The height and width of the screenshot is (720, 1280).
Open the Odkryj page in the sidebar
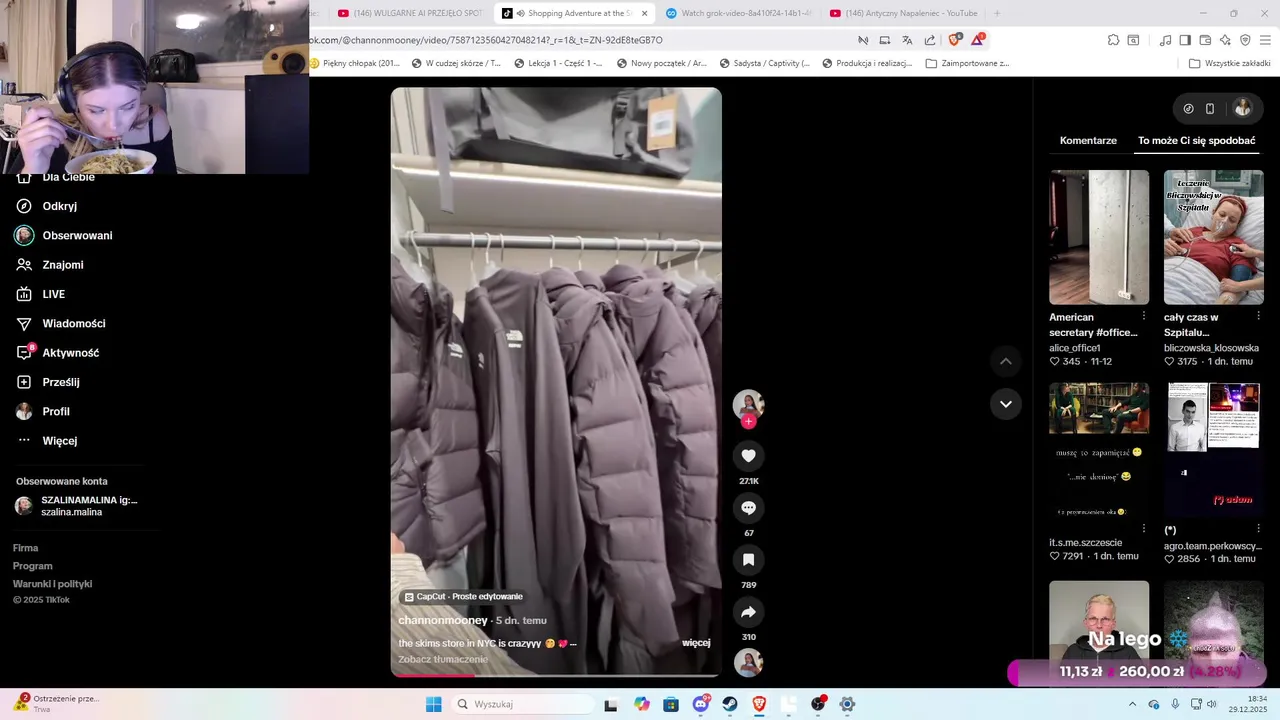(x=60, y=206)
